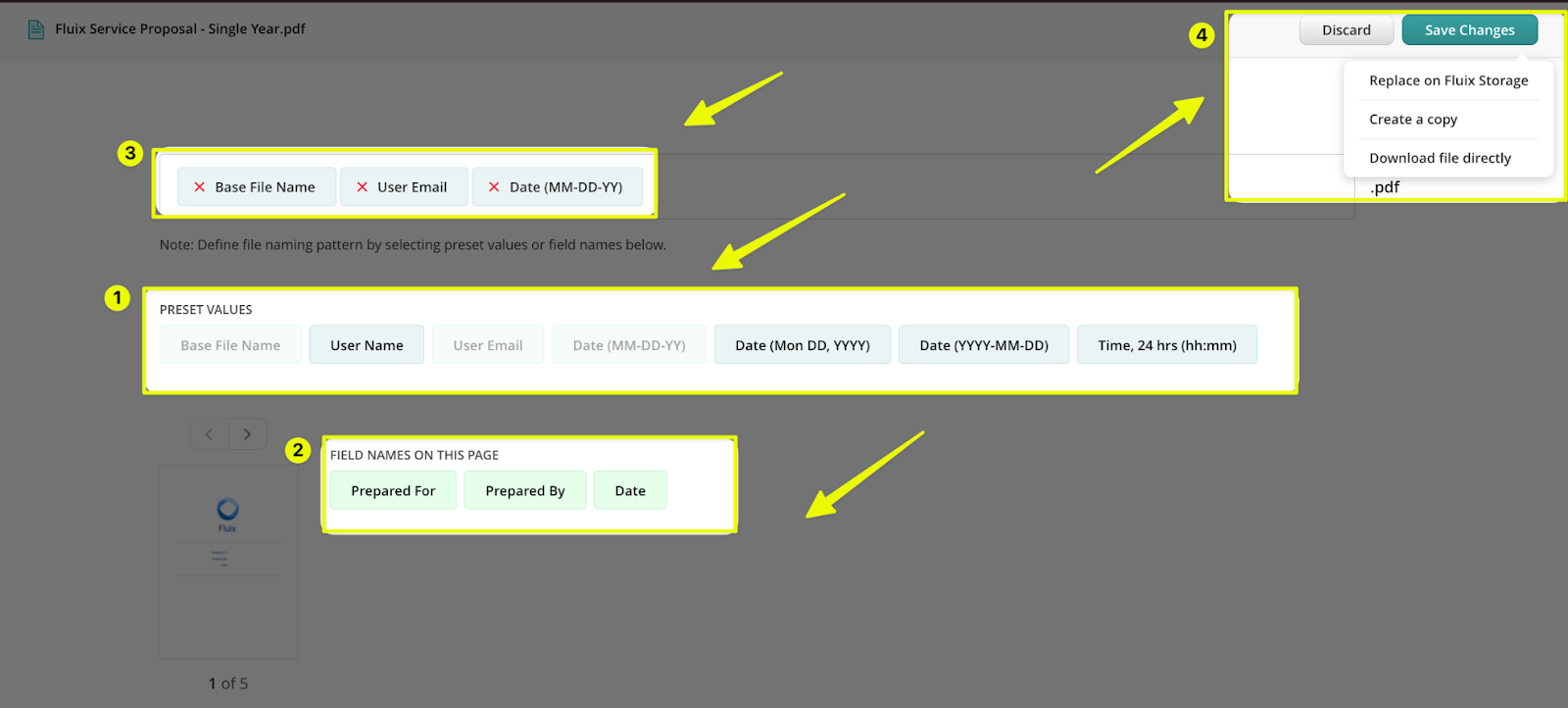This screenshot has width=1568, height=708.
Task: Add Date (Mon DD, YYYY) preset
Action: coord(802,345)
